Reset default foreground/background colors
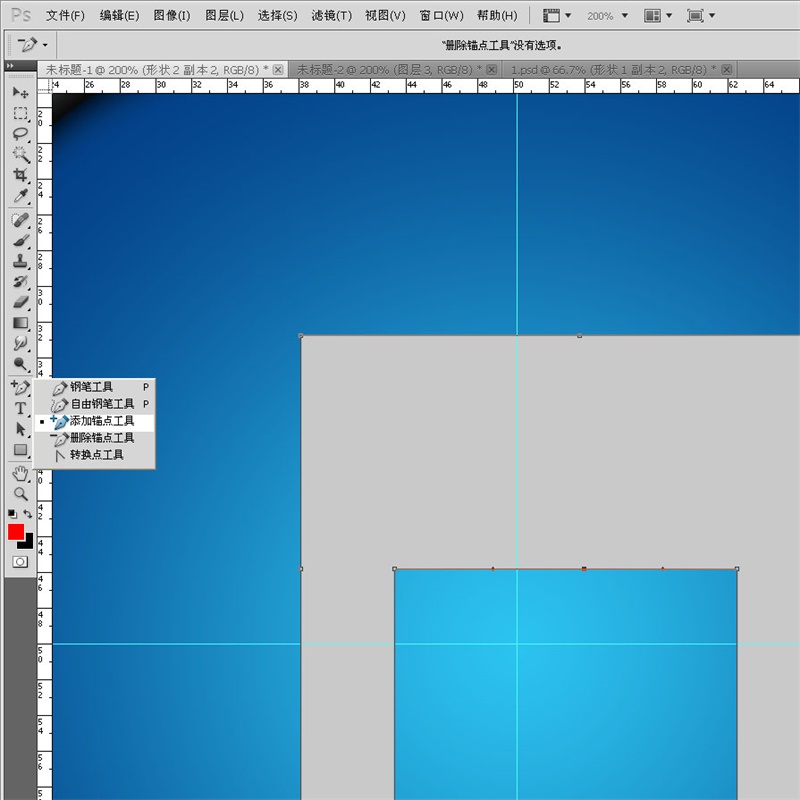Image resolution: width=800 pixels, height=800 pixels. pos(12,514)
